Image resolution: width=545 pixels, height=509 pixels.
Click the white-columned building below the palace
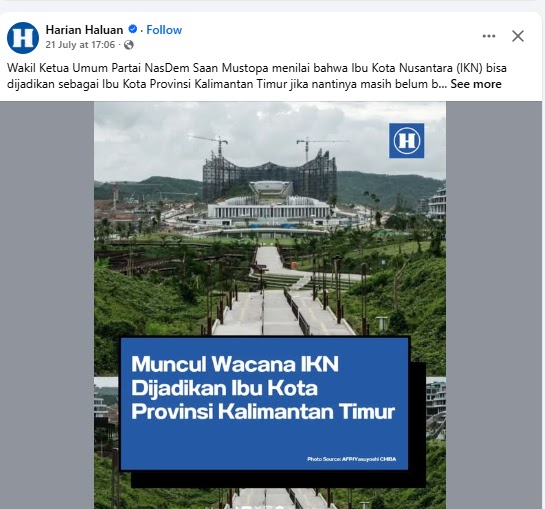(269, 210)
